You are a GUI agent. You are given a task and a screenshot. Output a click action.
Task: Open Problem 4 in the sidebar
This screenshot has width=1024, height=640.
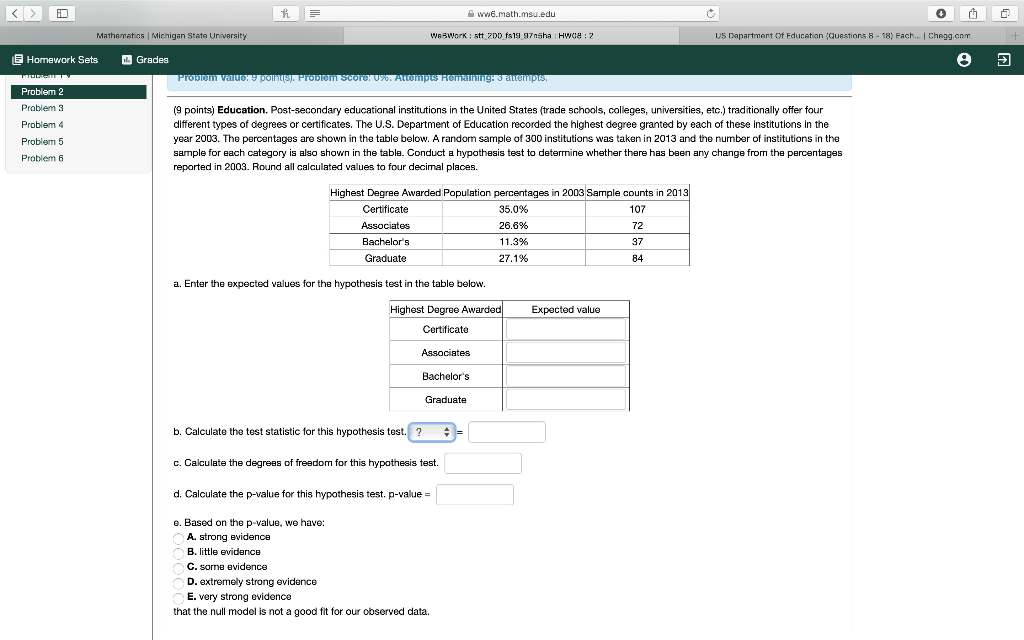point(42,126)
